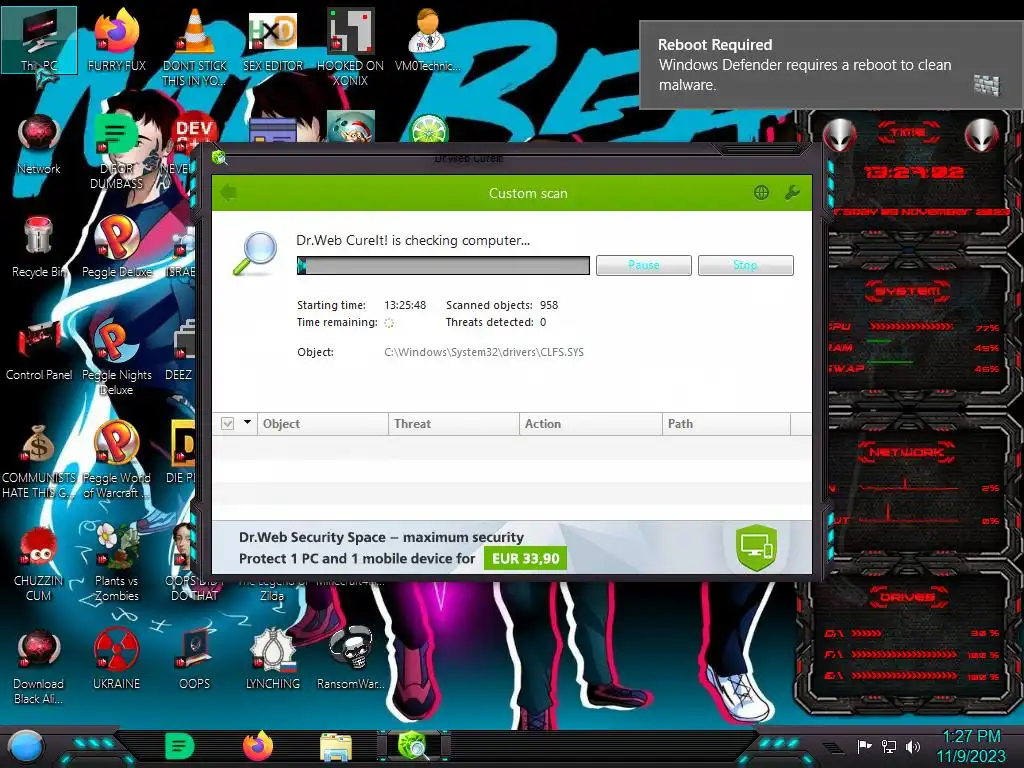Open Peggle World of Warcraft desktop icon
1024x768 pixels.
pyautogui.click(x=116, y=461)
